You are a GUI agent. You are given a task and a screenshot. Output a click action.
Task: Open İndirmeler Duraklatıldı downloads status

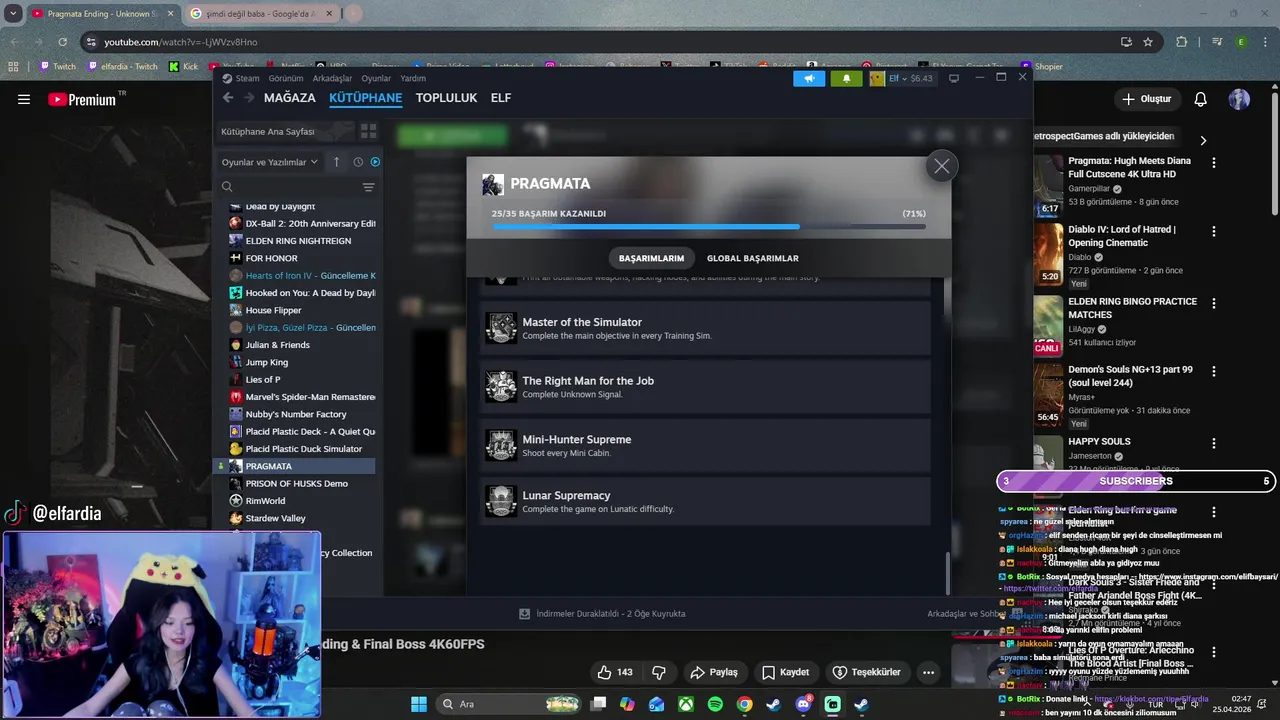click(601, 614)
